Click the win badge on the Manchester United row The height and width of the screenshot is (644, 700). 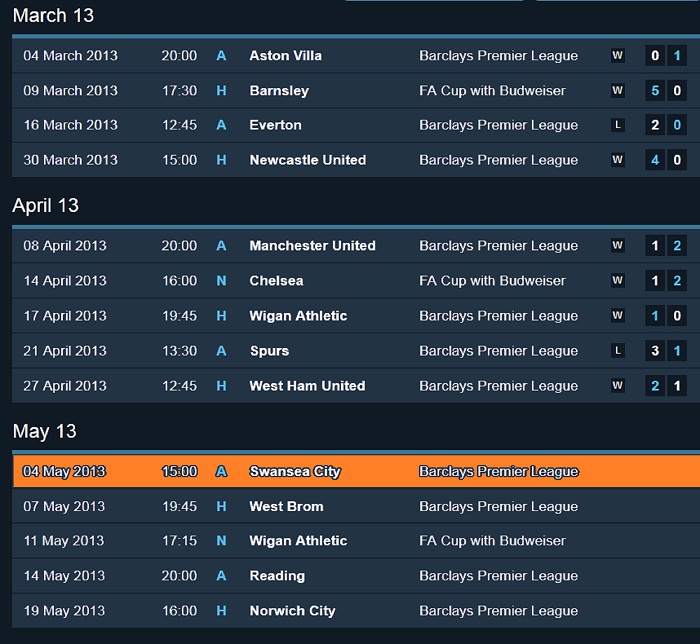click(x=617, y=246)
